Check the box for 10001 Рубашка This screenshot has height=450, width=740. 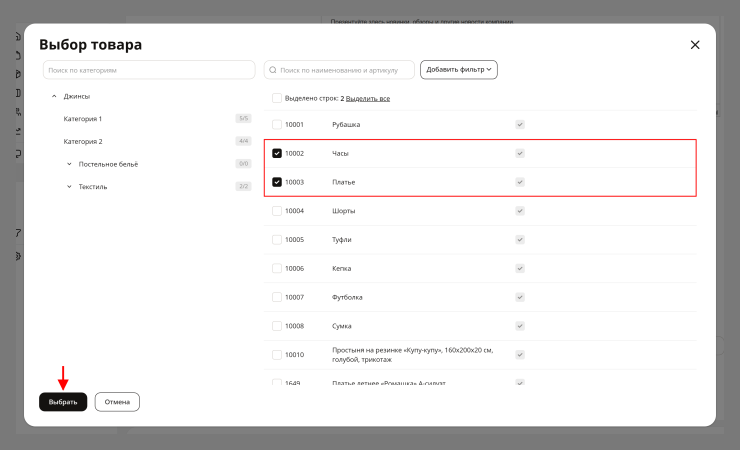click(277, 125)
